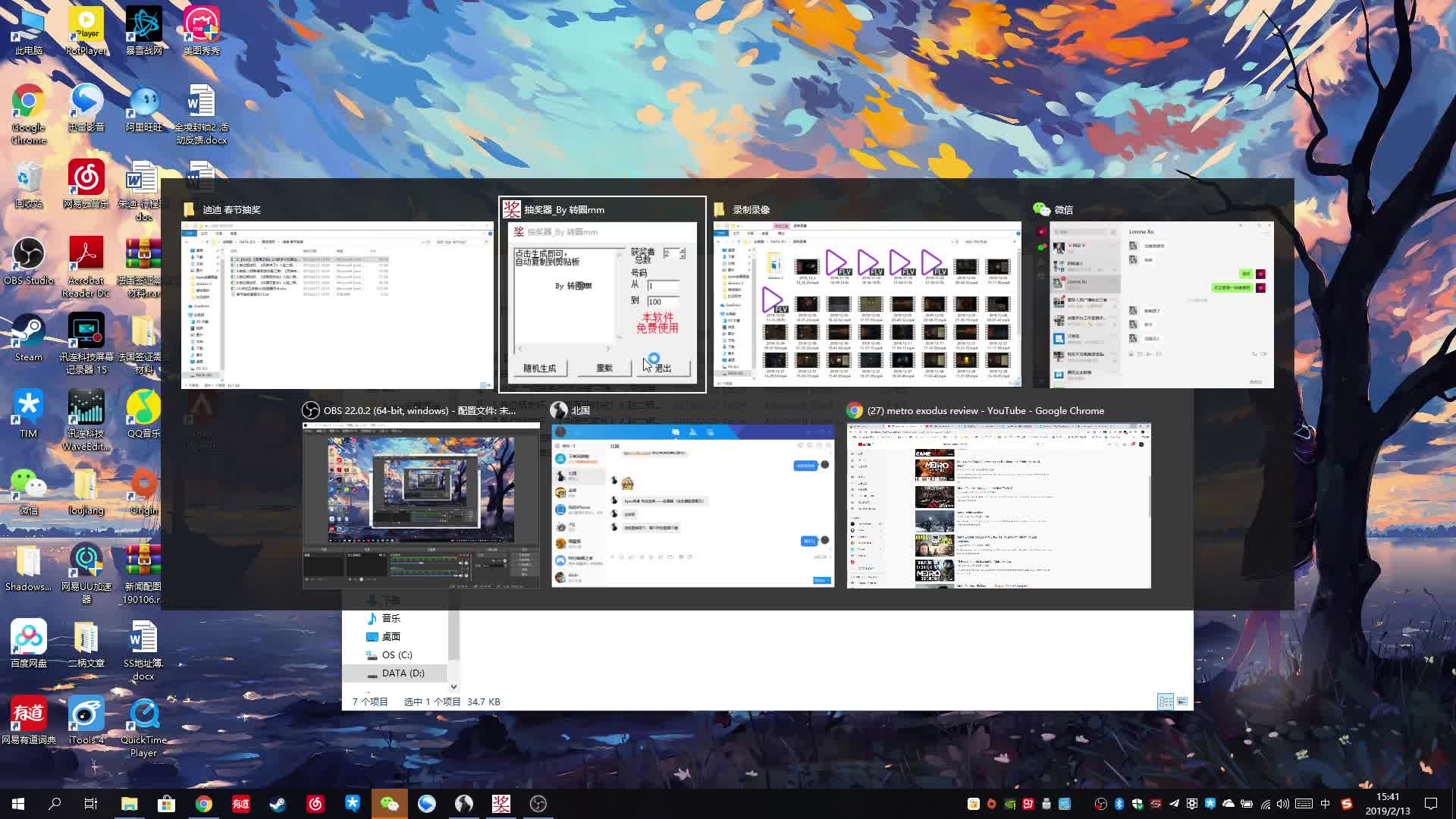
Task: Select the 新闻配图_190106.rar archive
Action: pyautogui.click(x=144, y=574)
